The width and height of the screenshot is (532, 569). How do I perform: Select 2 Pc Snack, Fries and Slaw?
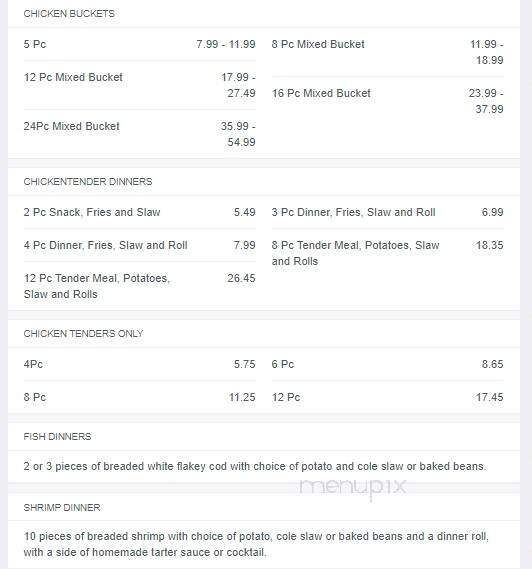click(140, 212)
